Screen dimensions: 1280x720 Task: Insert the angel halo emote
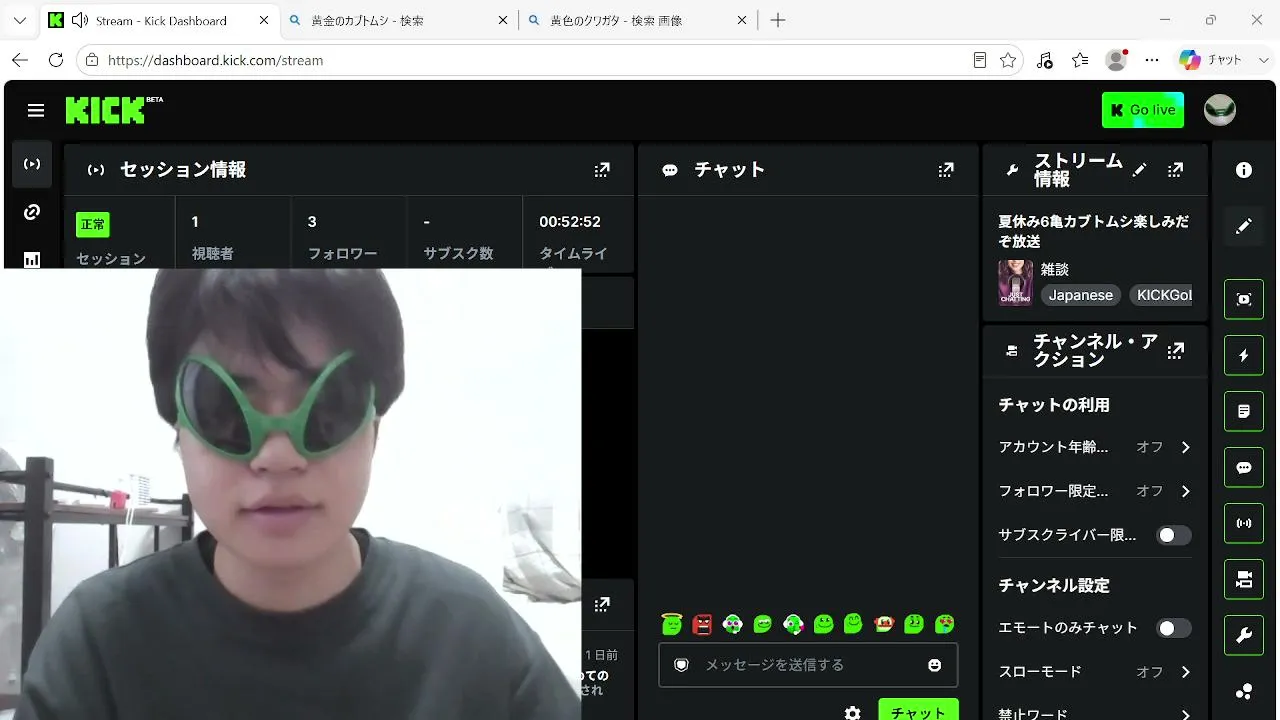(672, 624)
